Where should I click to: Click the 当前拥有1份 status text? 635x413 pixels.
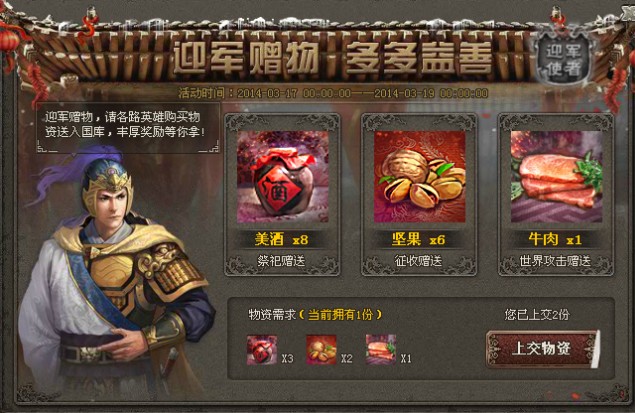[x=340, y=315]
